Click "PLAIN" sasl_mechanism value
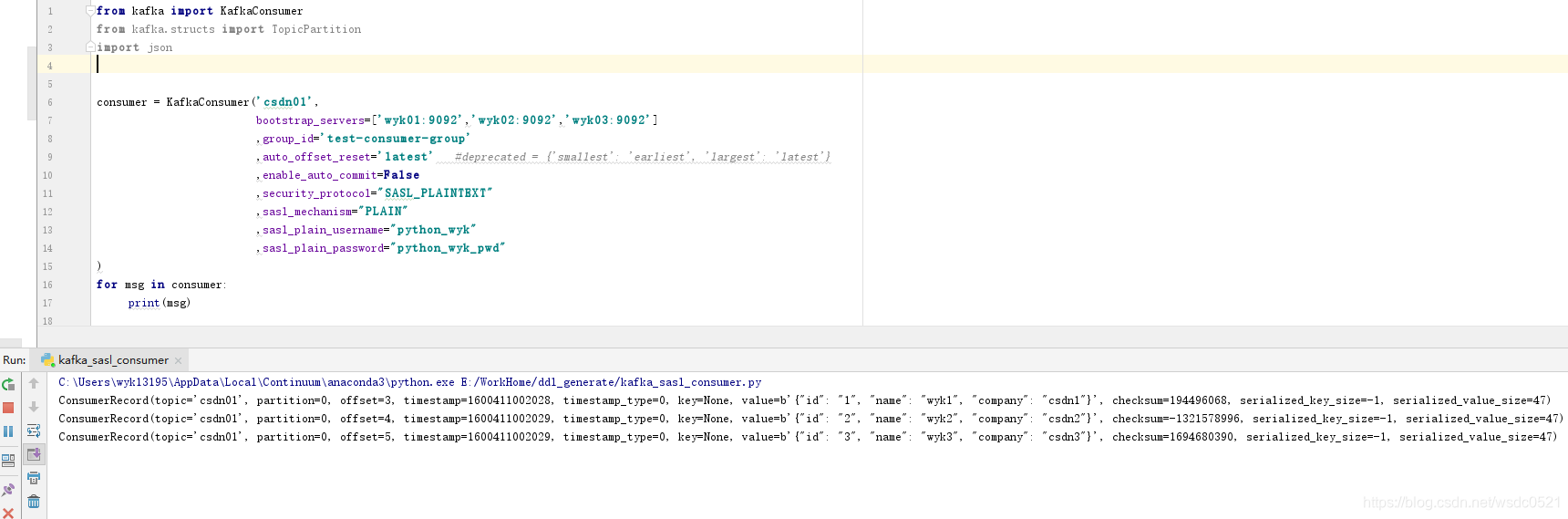Screen dimensions: 1568x519 tap(383, 212)
